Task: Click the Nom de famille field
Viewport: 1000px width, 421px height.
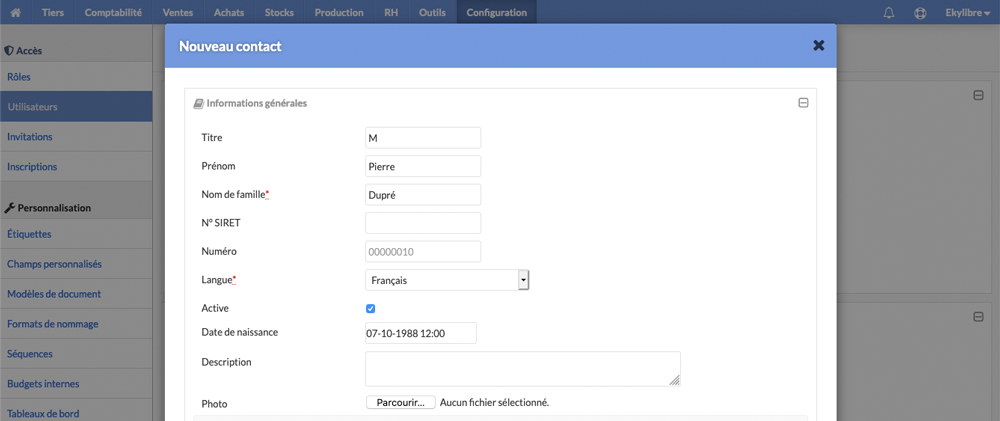Action: tap(423, 195)
